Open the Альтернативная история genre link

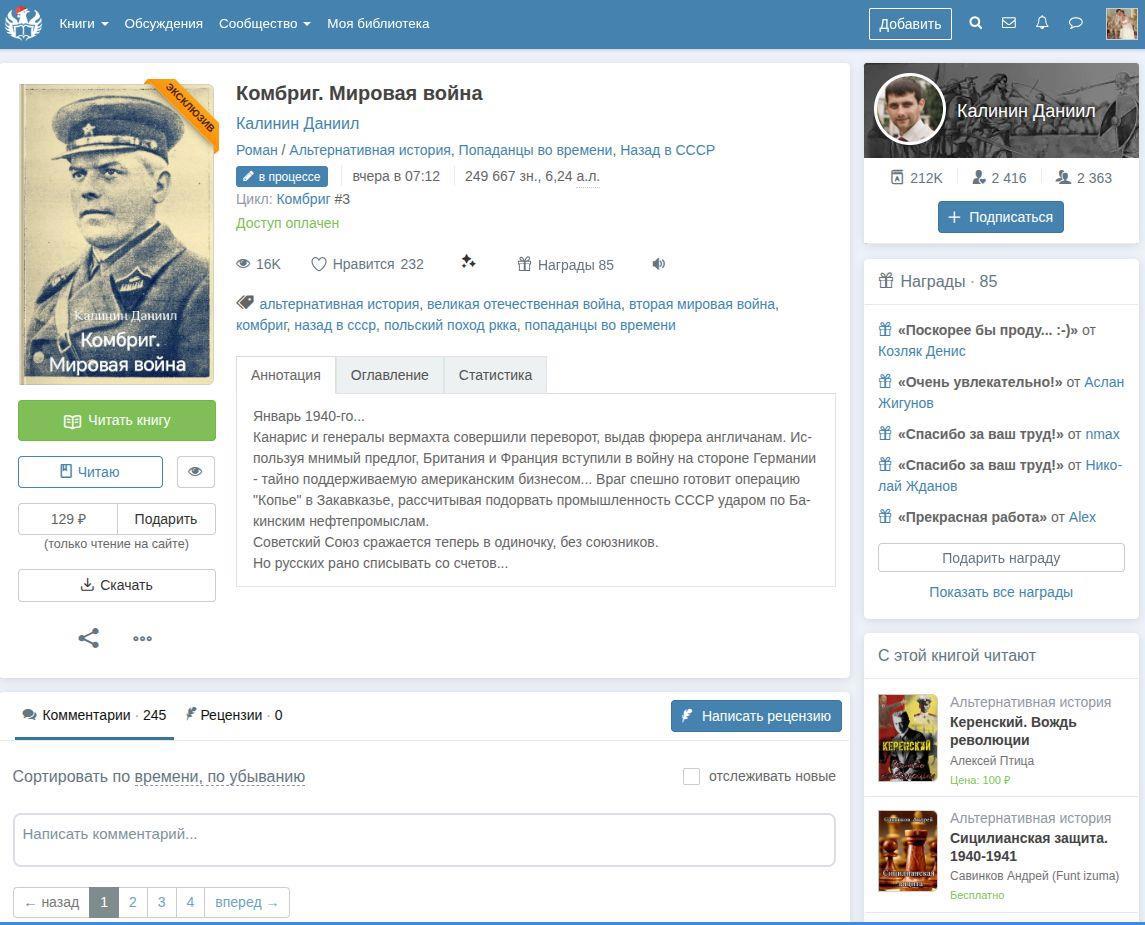(x=369, y=150)
